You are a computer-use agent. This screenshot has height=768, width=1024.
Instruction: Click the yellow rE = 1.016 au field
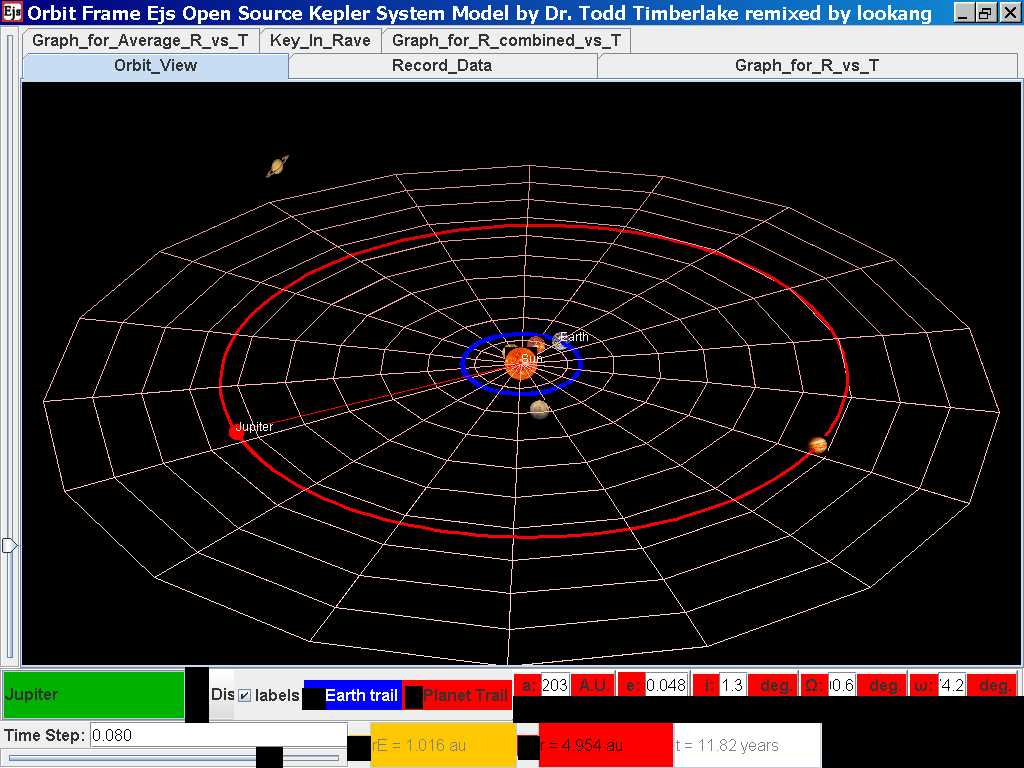443,745
